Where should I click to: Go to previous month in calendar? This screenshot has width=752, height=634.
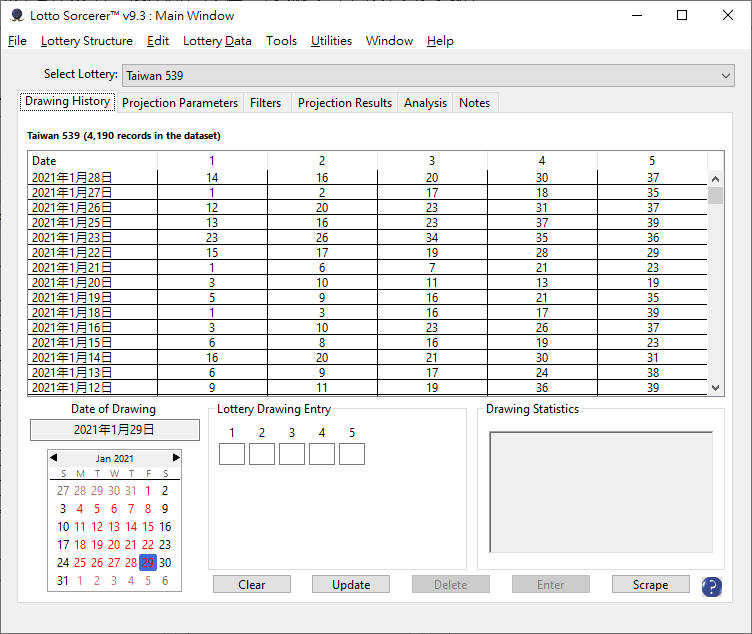pos(54,458)
